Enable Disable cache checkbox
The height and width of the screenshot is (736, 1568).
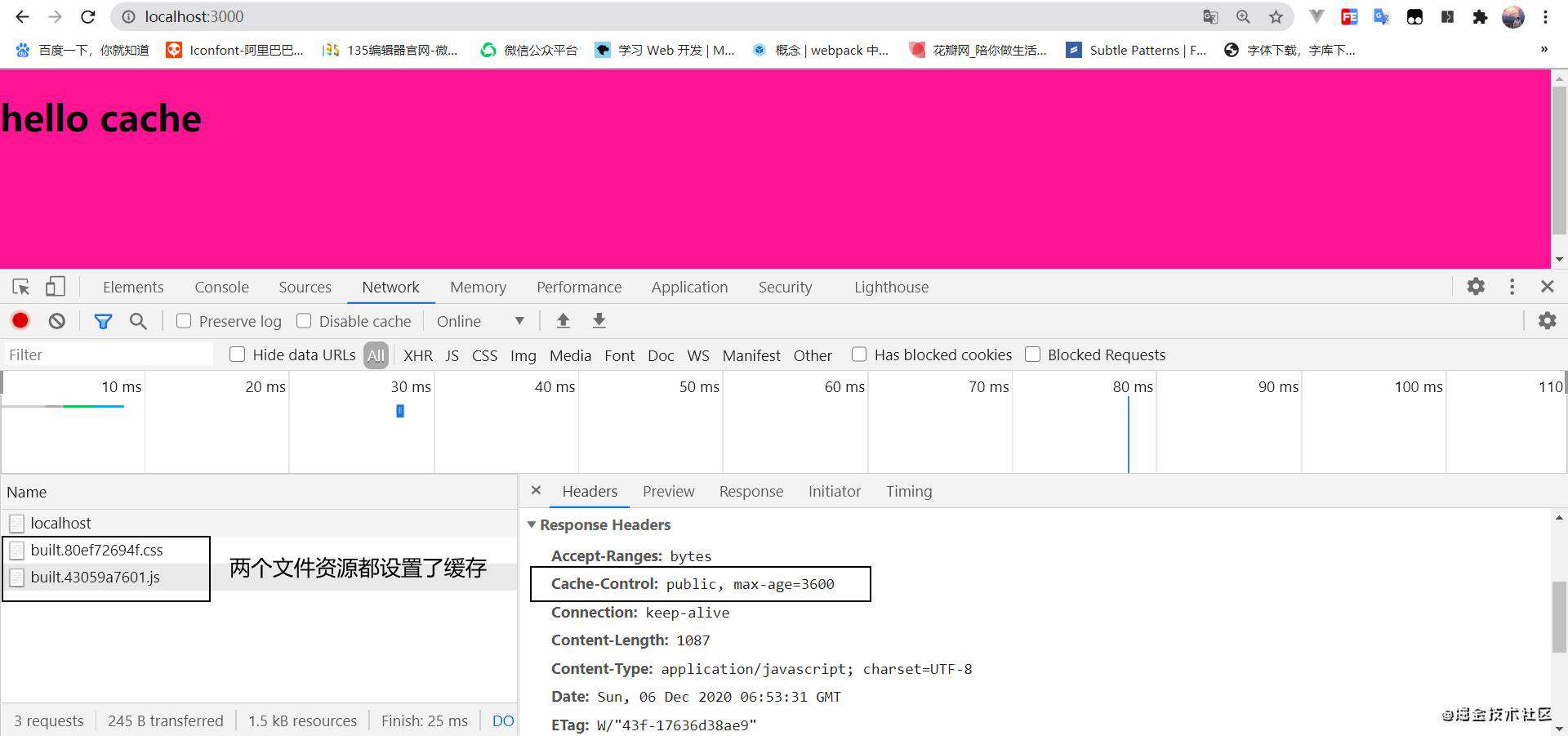(304, 321)
